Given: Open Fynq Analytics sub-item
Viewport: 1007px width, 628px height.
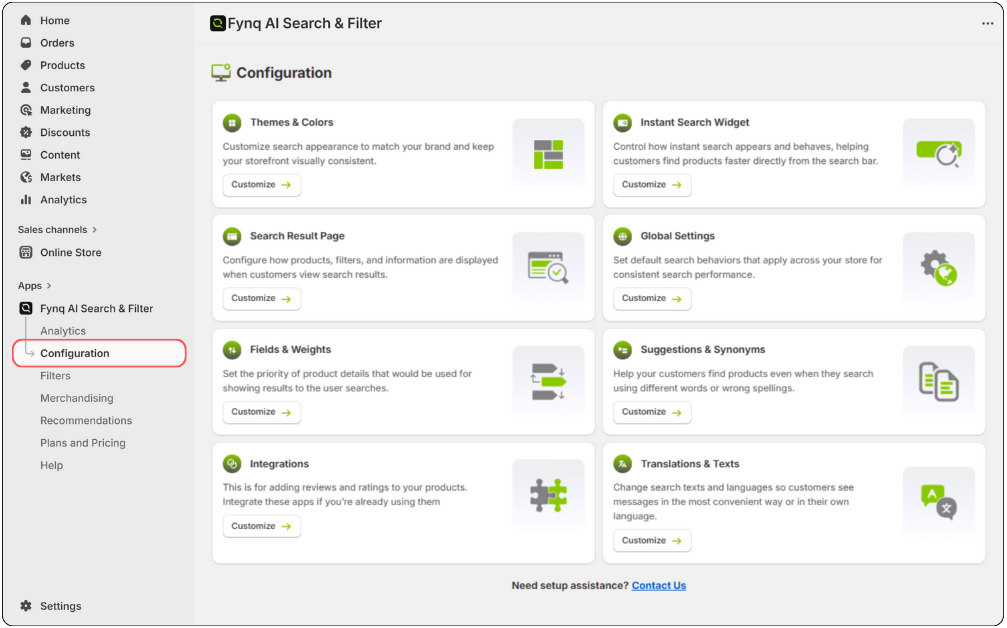Looking at the screenshot, I should pyautogui.click(x=63, y=331).
